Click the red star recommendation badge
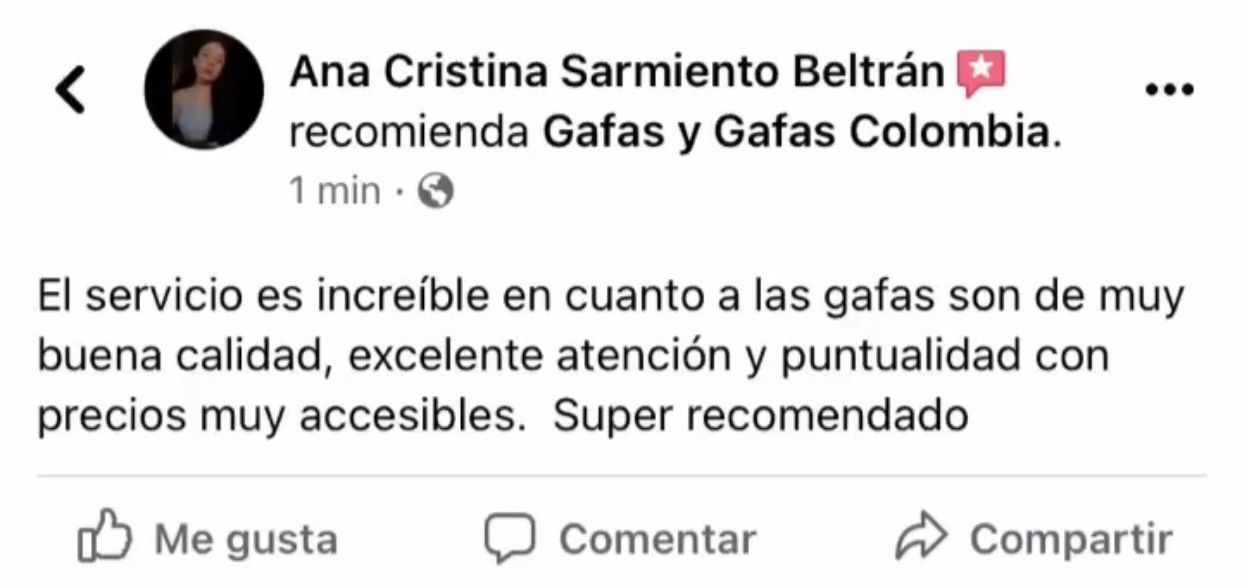Screen dimensions: 1242x588 point(980,74)
